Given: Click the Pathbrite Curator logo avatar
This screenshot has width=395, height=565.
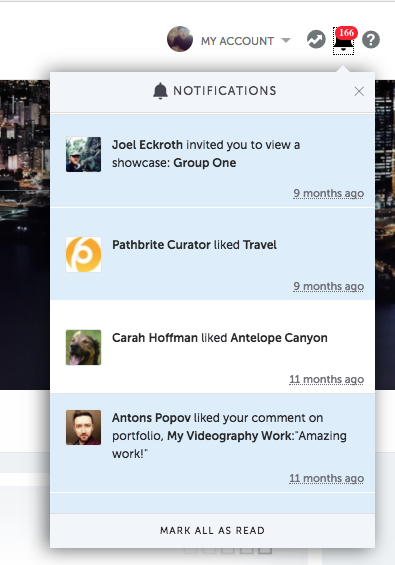Looking at the screenshot, I should coord(83,254).
